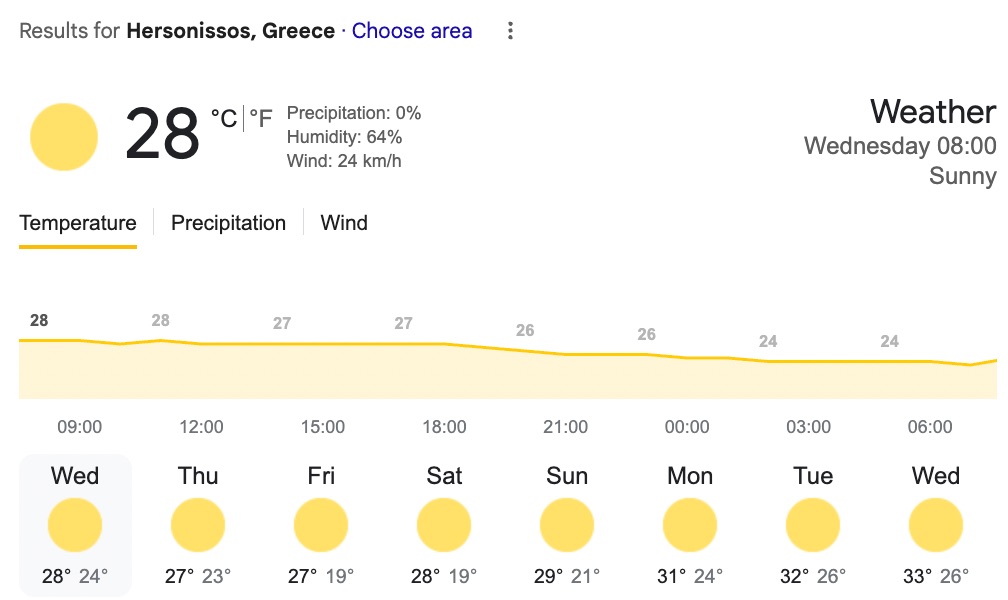This screenshot has height=600, width=1008.
Task: Select the first Wed 28° 24° forecast
Action: [75, 525]
